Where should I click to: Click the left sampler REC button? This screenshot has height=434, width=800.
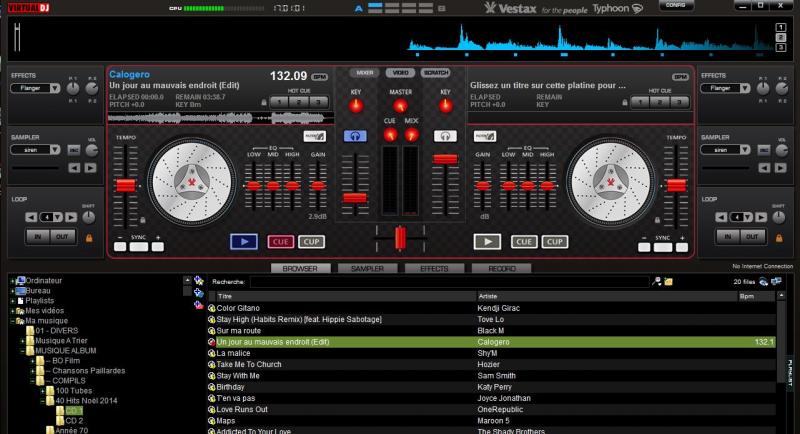74,150
